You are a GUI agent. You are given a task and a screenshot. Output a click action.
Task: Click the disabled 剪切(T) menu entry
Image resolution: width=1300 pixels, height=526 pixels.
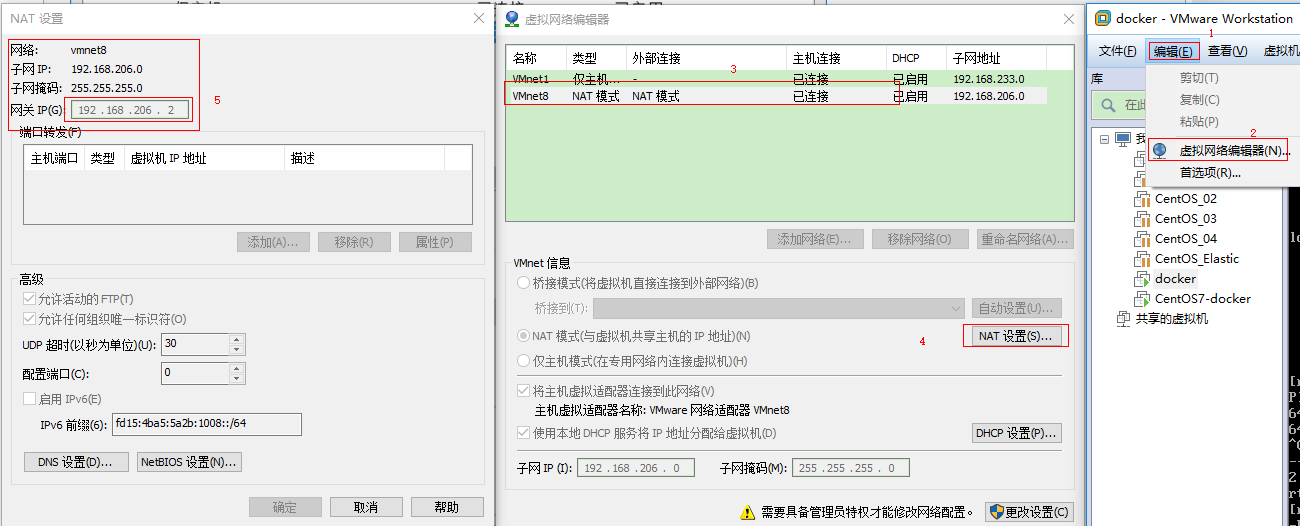(x=1199, y=78)
